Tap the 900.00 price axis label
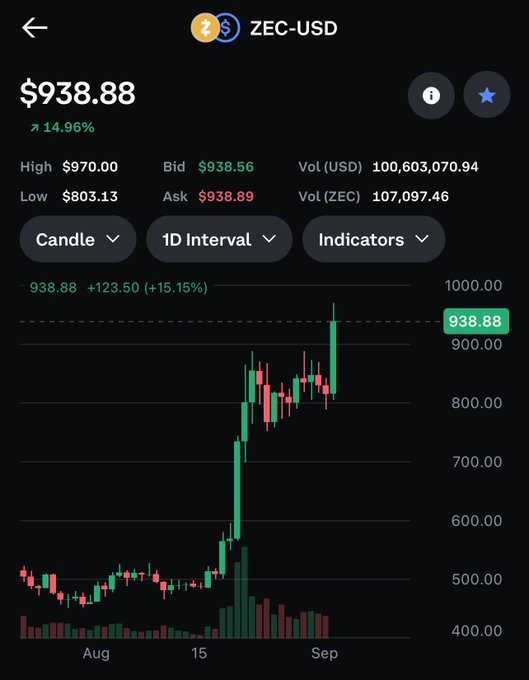This screenshot has height=680, width=529. point(477,344)
